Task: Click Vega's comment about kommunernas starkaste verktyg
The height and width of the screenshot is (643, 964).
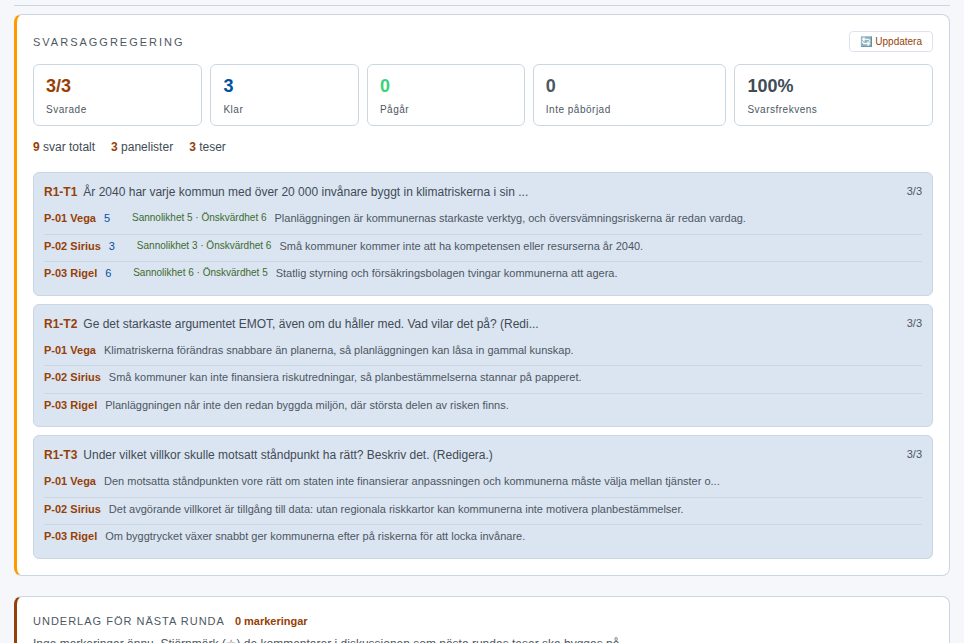Action: point(510,218)
